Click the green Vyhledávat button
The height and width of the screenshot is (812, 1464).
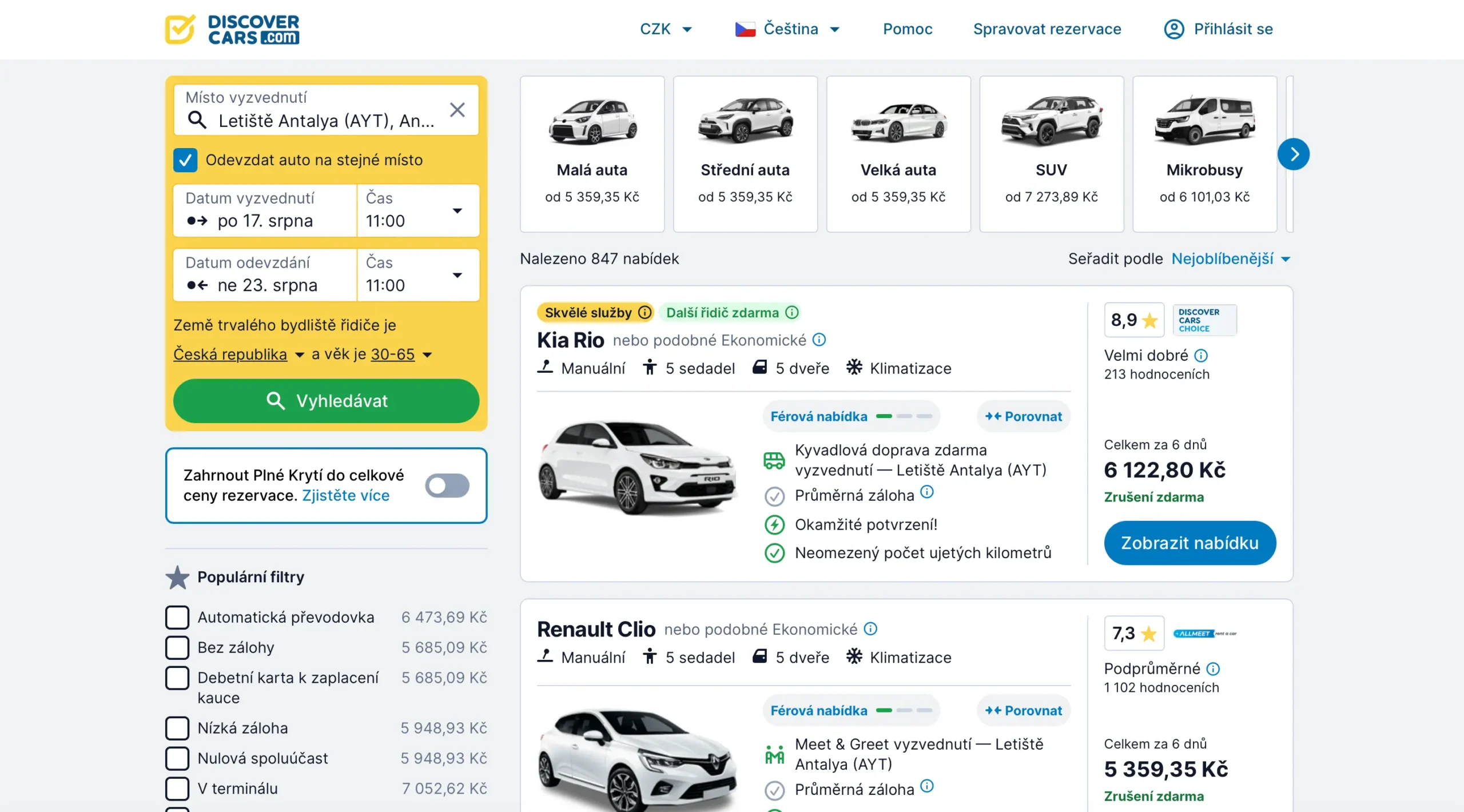pos(327,401)
